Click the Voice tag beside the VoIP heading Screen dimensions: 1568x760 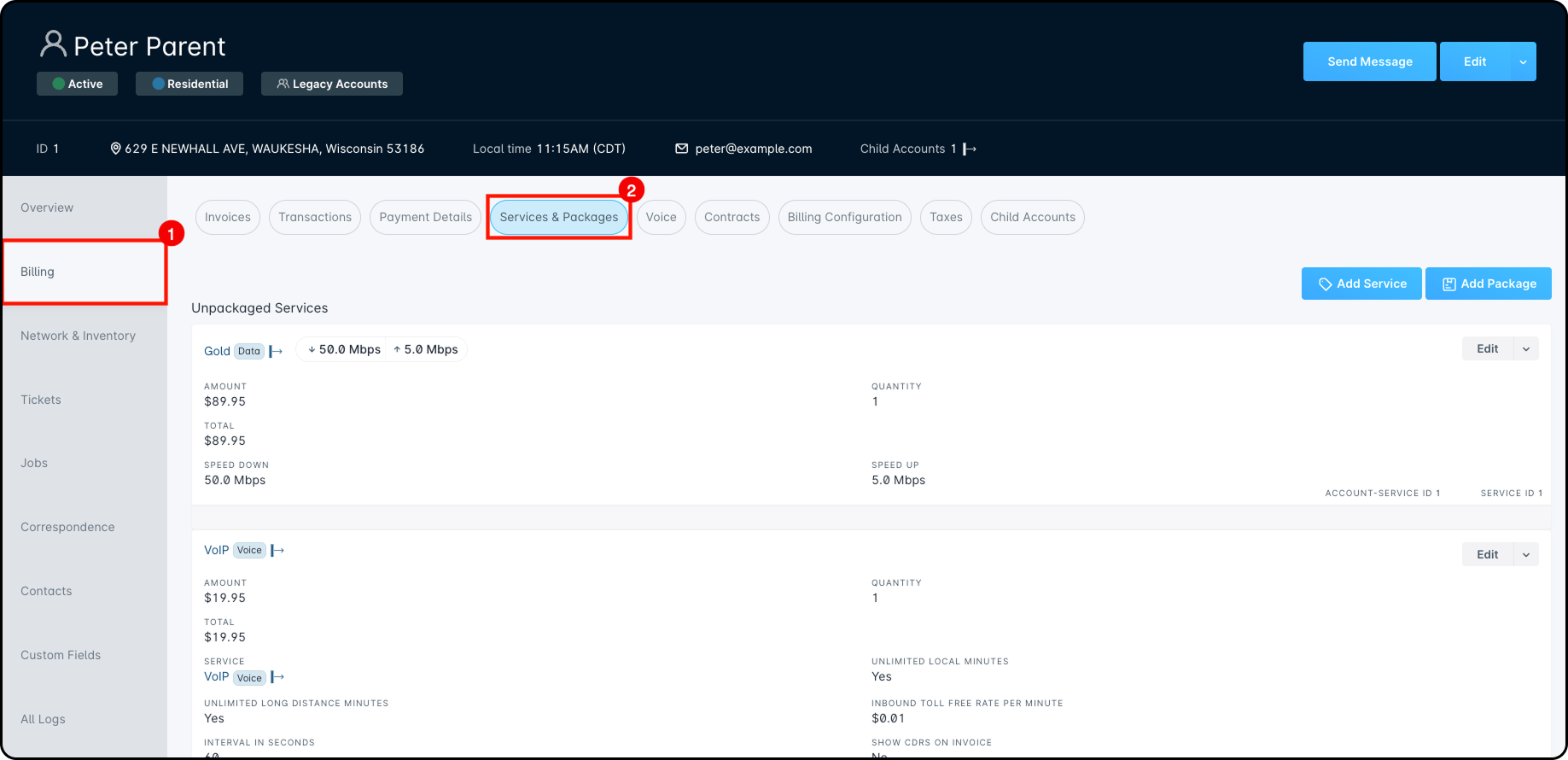(249, 550)
